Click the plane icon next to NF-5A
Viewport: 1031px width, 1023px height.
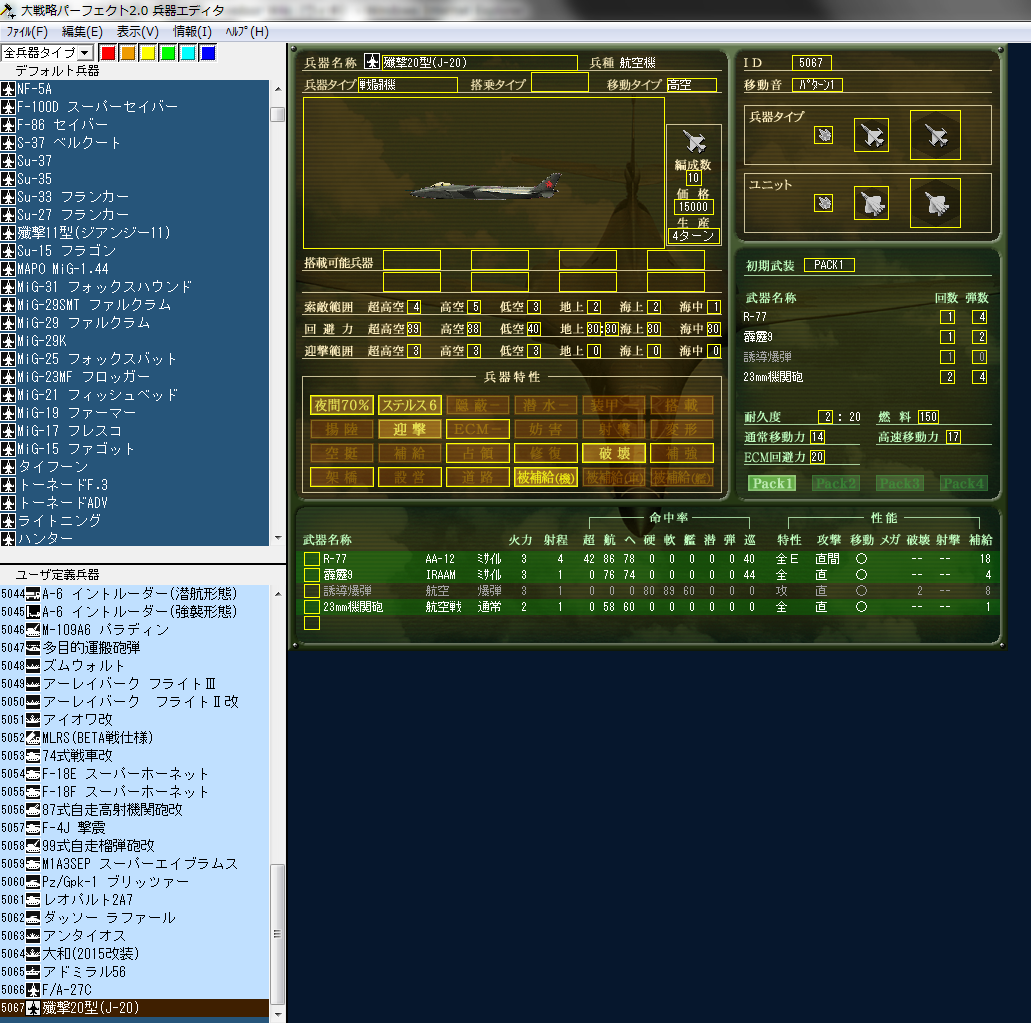coord(8,89)
